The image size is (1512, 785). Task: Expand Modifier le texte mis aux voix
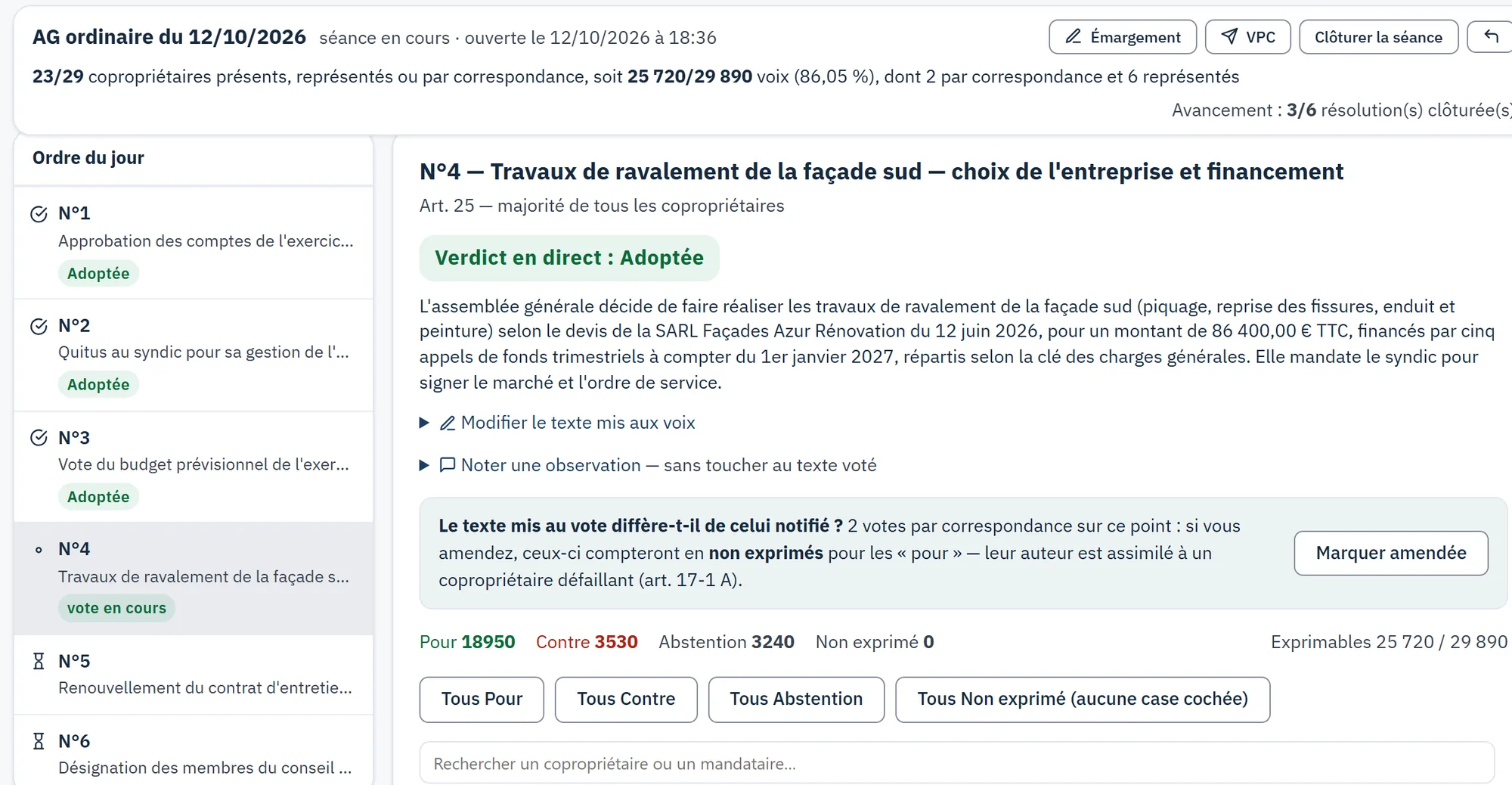point(557,423)
